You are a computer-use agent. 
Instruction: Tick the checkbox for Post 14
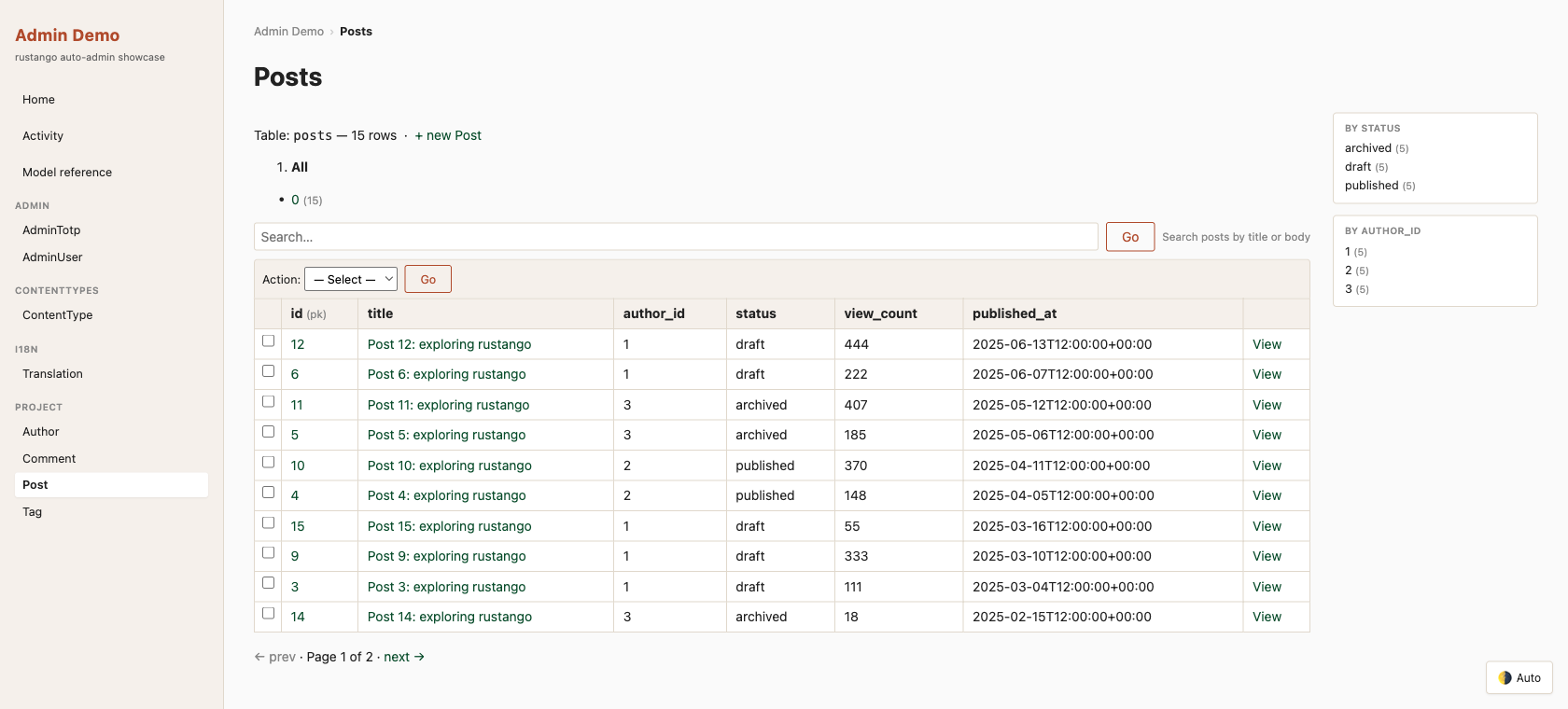click(268, 614)
